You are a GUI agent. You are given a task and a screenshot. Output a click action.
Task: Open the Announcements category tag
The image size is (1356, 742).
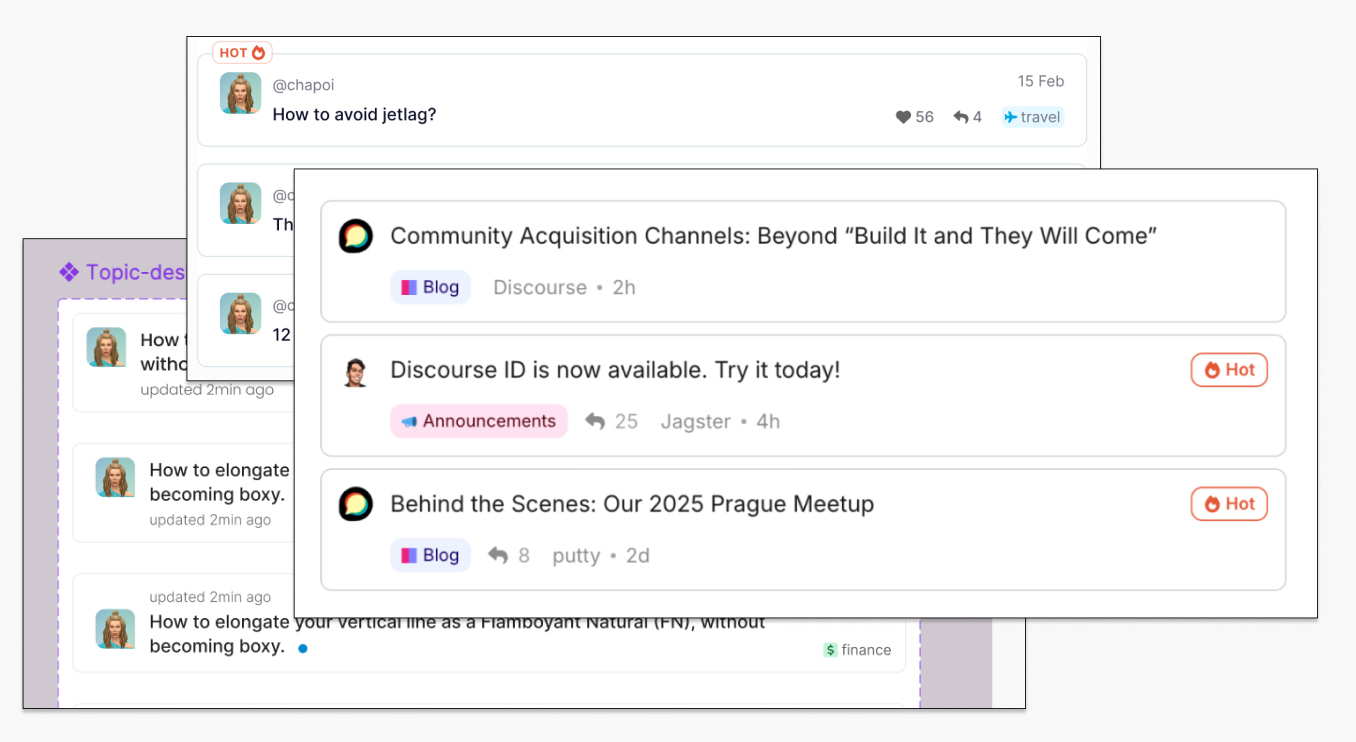(478, 421)
